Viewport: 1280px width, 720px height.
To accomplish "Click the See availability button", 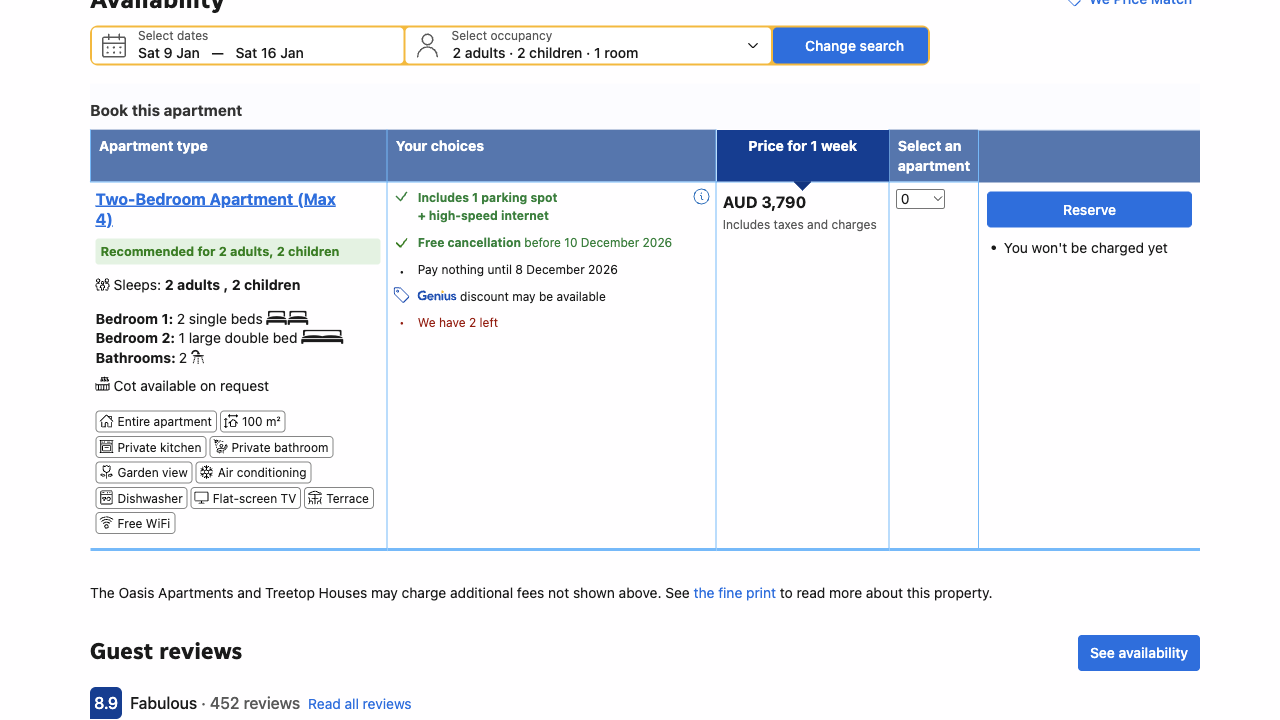I will [x=1139, y=653].
